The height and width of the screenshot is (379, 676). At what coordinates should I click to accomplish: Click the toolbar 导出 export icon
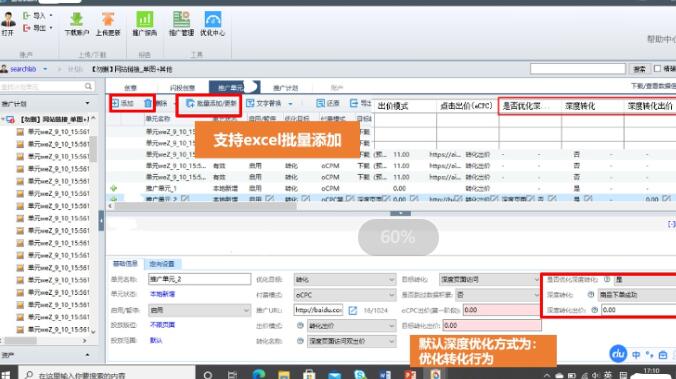coord(354,103)
